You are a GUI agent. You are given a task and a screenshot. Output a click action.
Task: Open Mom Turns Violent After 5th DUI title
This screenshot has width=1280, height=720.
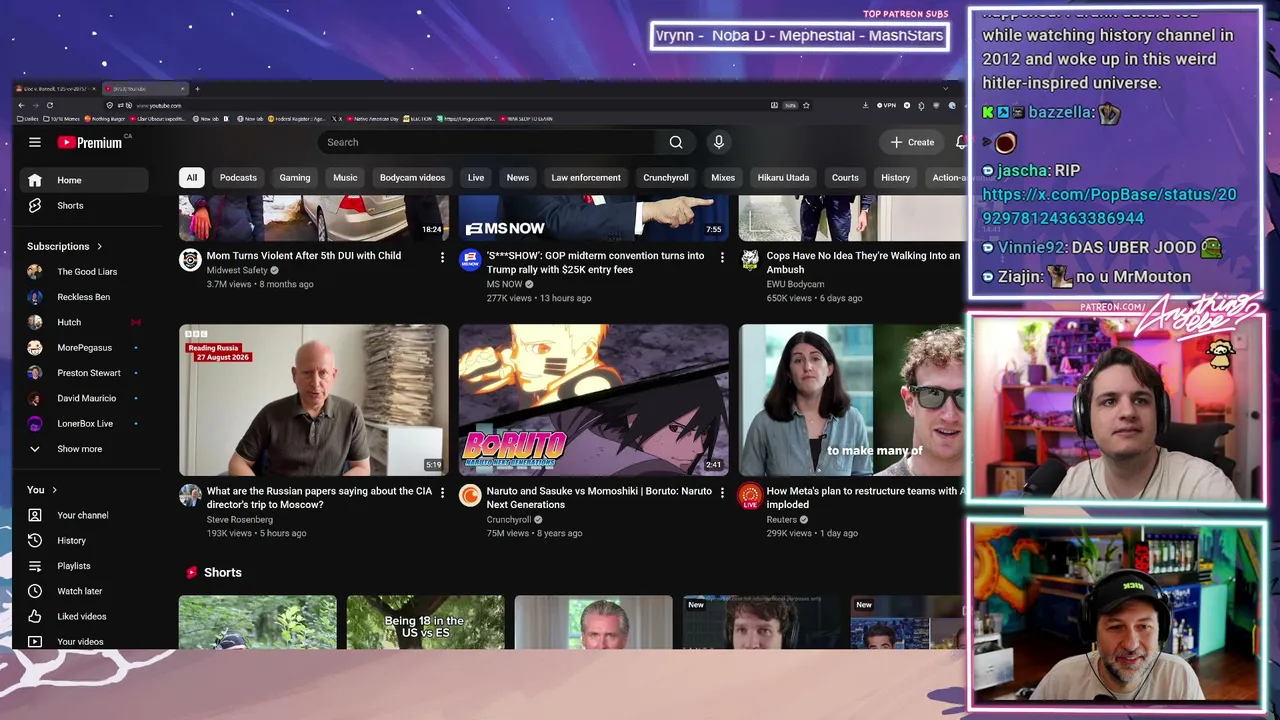click(304, 256)
